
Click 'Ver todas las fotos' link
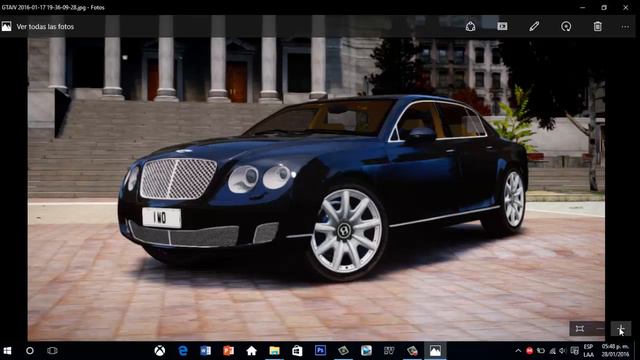coord(45,27)
